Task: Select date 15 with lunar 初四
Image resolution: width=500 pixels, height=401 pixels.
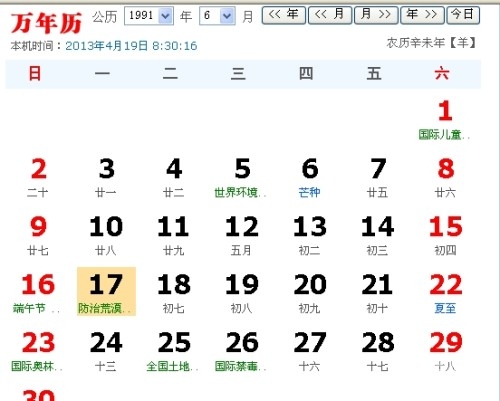Action: tap(446, 236)
